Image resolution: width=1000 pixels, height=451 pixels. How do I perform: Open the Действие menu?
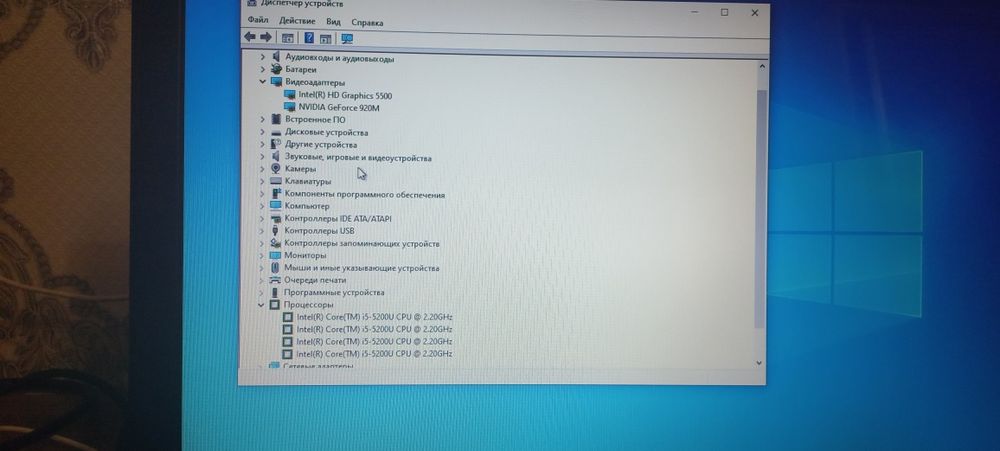[x=297, y=21]
